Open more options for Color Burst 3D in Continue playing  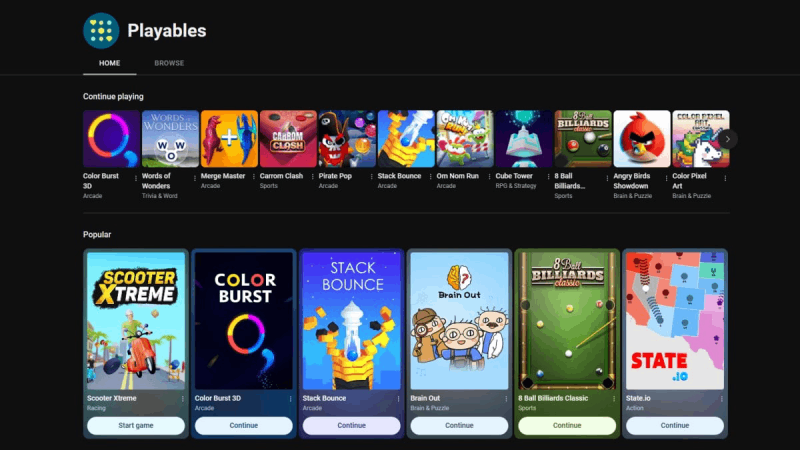coord(136,178)
